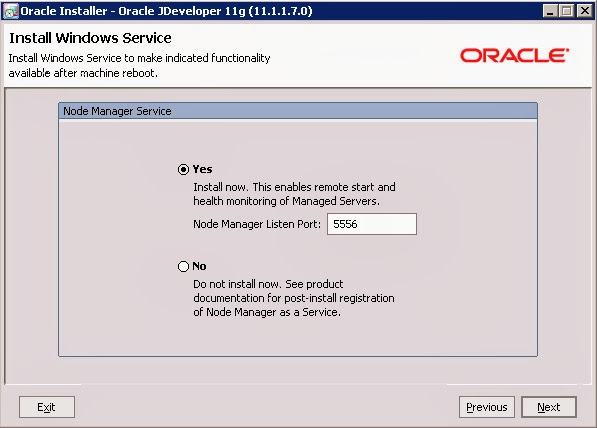
Task: Click the Install Windows Service heading
Action: click(90, 38)
